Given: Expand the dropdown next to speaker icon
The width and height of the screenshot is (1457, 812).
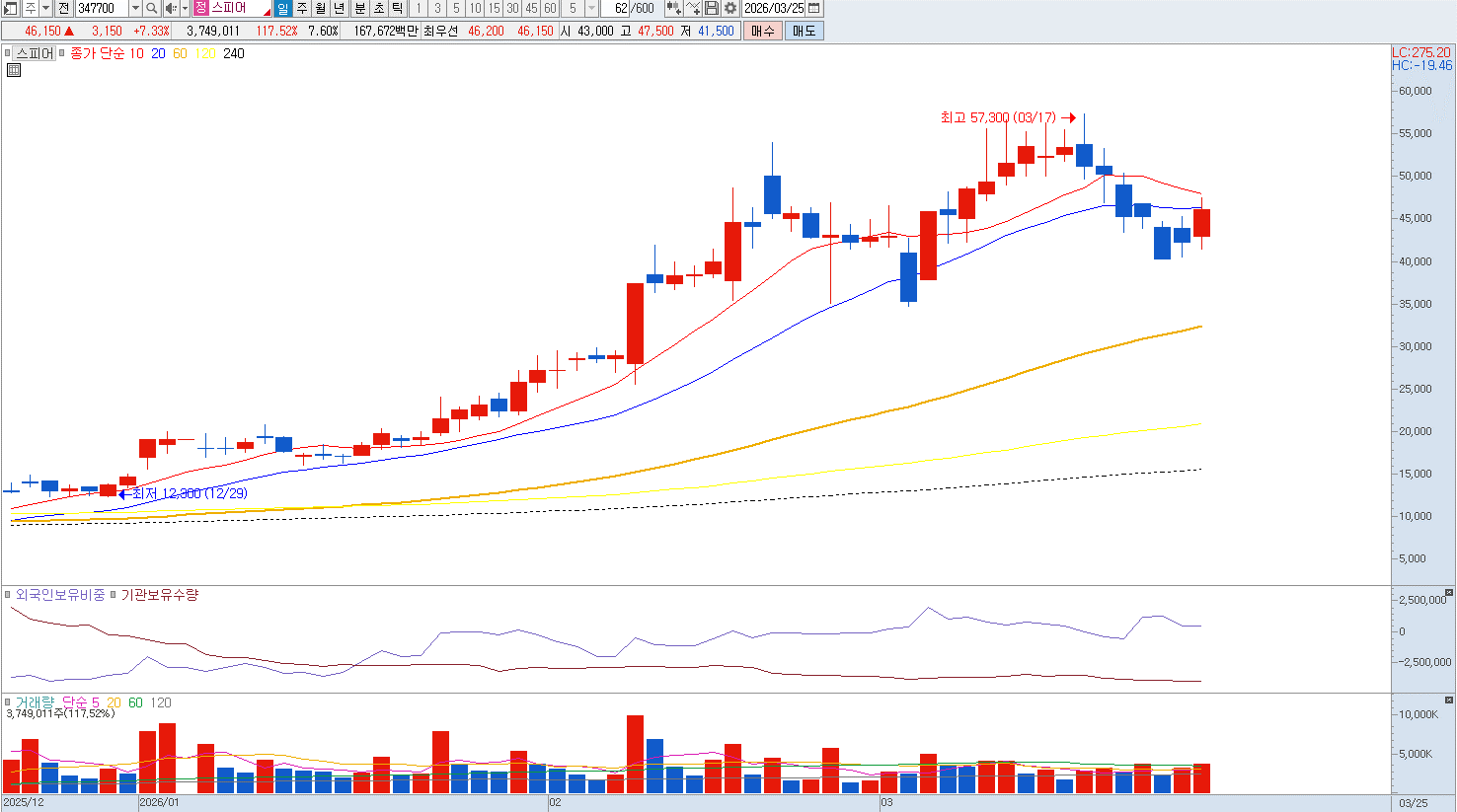Looking at the screenshot, I should pos(185,8).
